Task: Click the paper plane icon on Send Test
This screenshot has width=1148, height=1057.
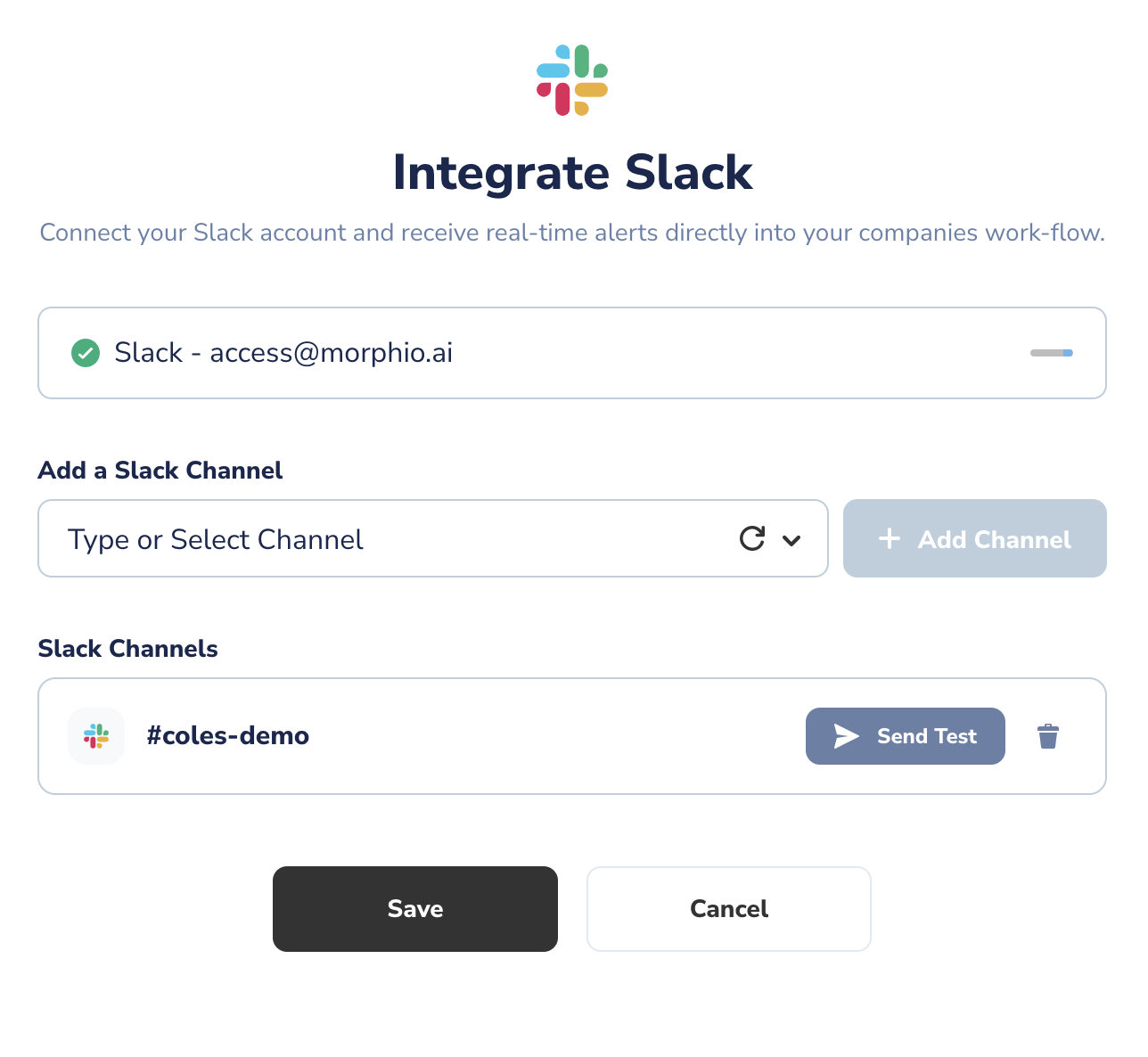Action: [x=846, y=736]
